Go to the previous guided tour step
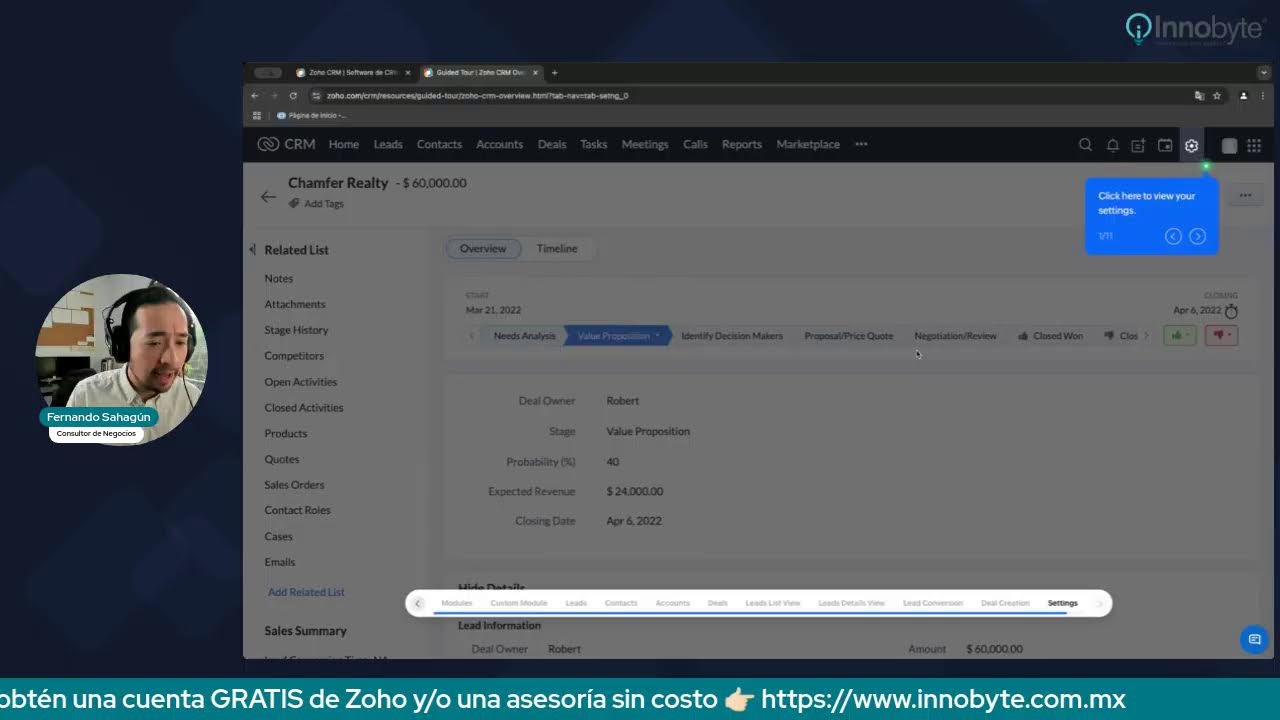The height and width of the screenshot is (720, 1280). [1173, 236]
